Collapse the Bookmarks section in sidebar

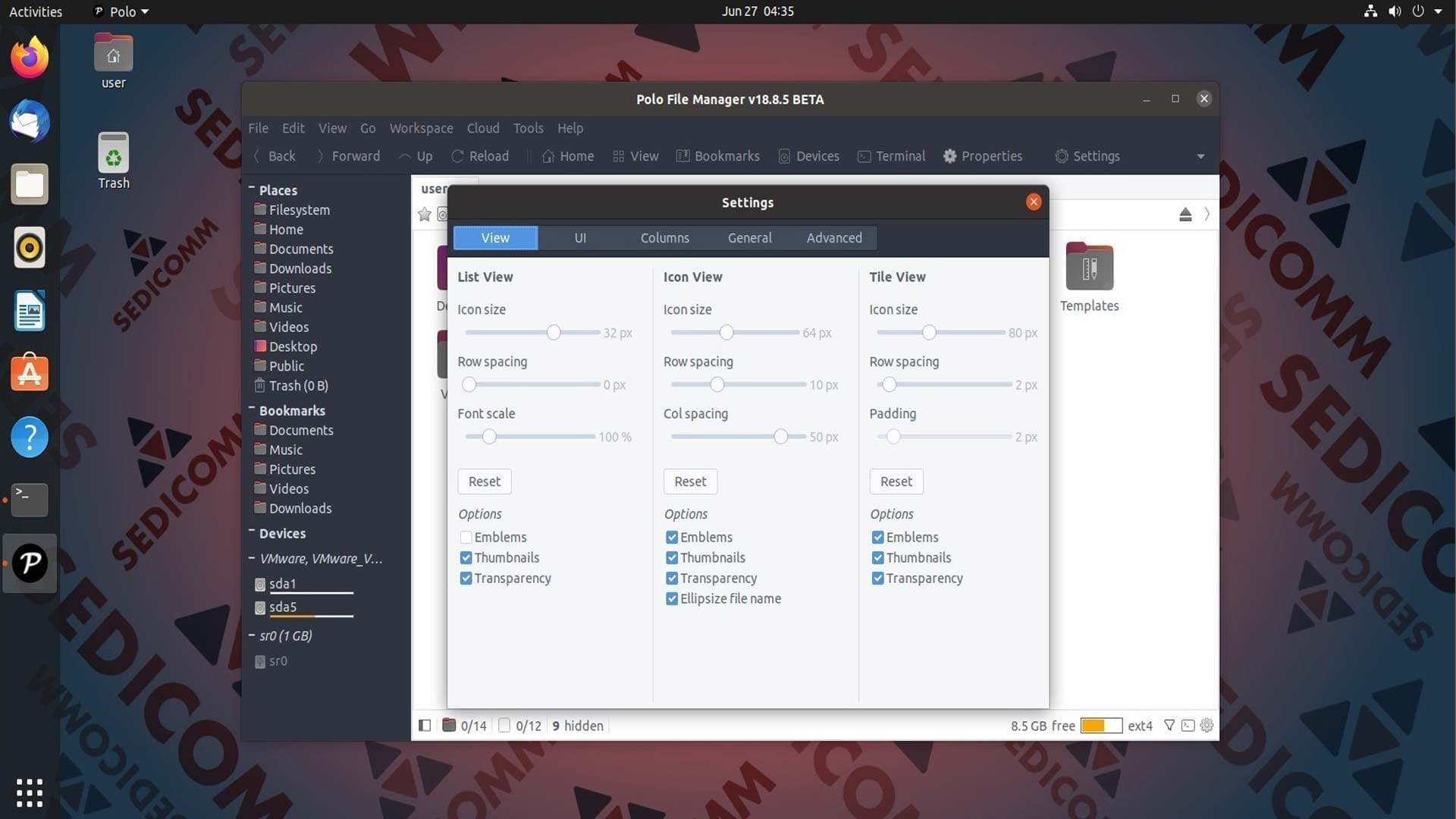click(x=252, y=408)
